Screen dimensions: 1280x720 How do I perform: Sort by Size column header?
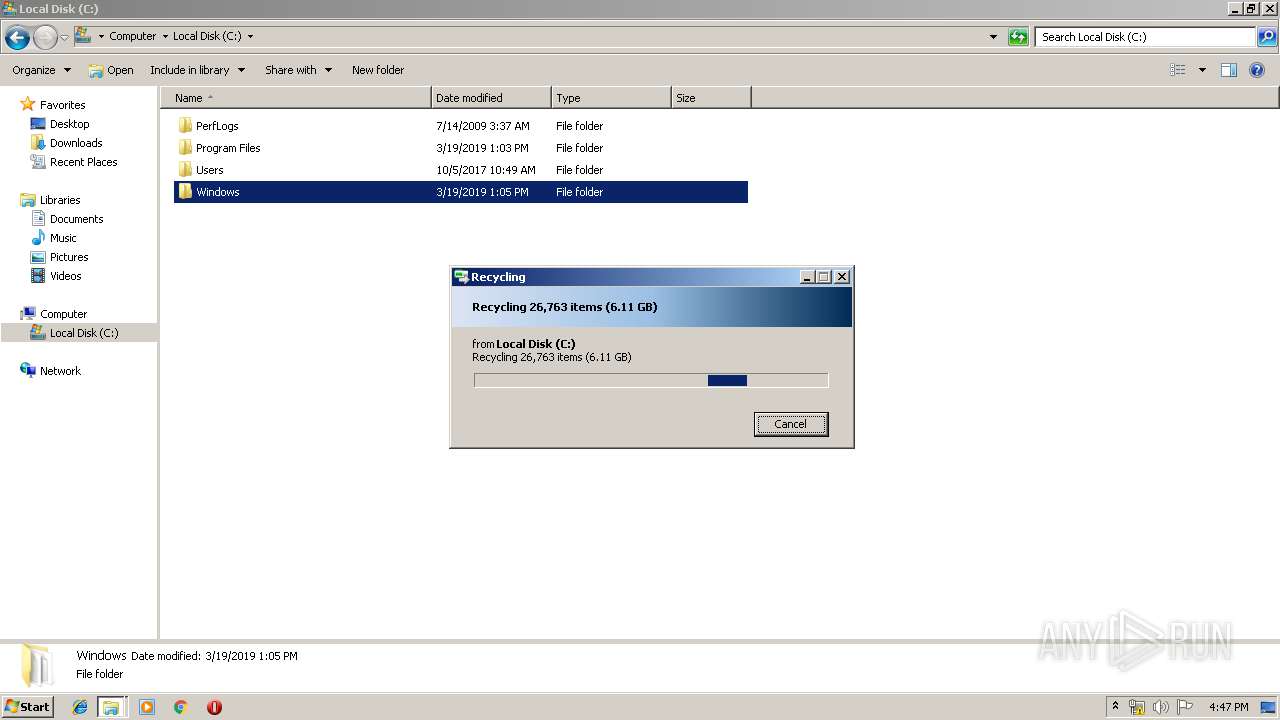pyautogui.click(x=711, y=98)
